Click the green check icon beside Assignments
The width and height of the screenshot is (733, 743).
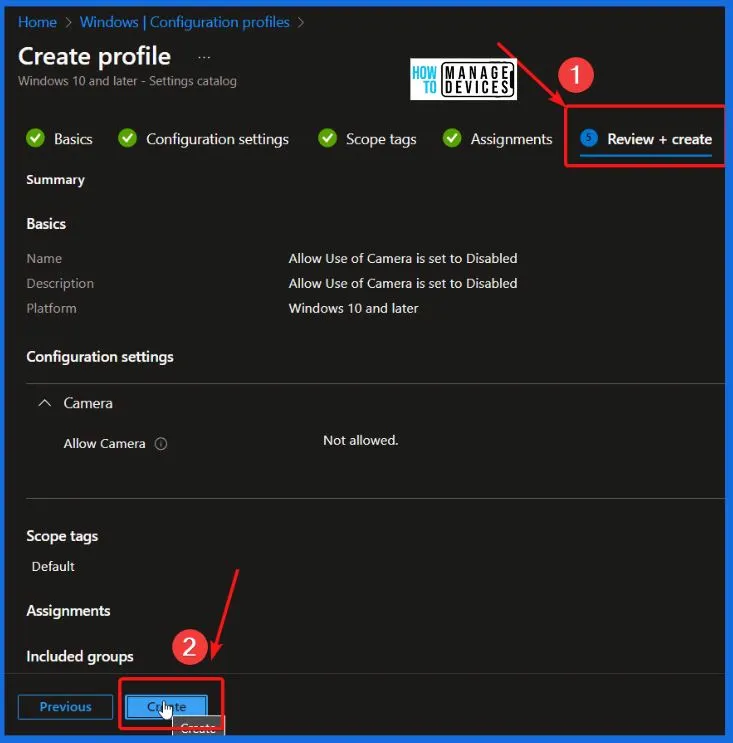(x=452, y=138)
